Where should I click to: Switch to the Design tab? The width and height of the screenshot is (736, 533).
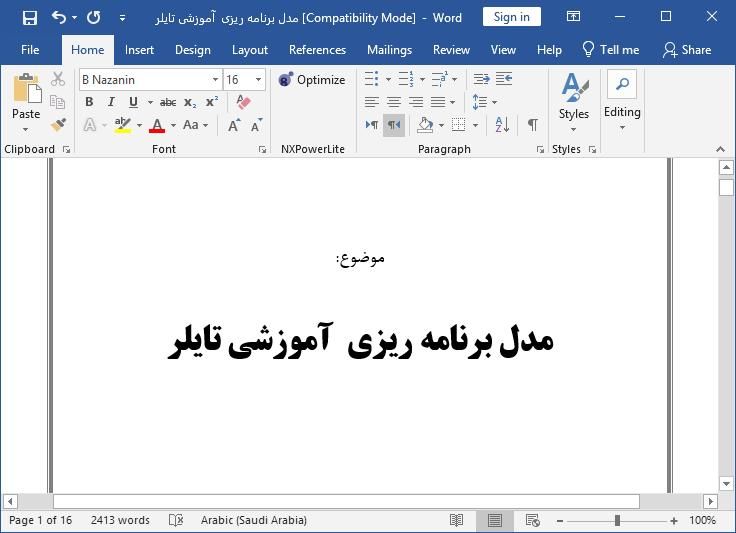tap(192, 50)
